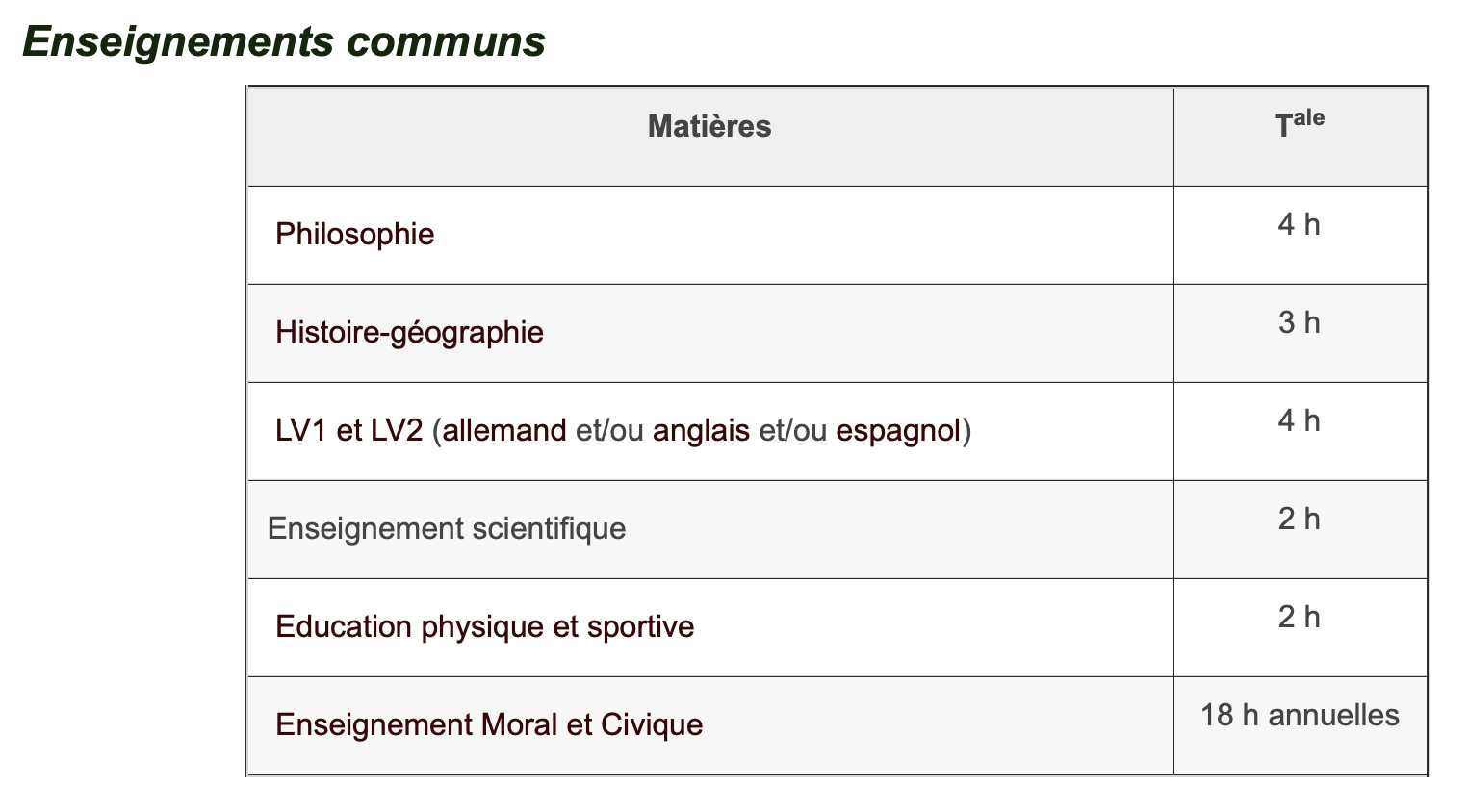Open the LV1 et LV2 link
Screen dimensions: 1469x812
click(348, 431)
